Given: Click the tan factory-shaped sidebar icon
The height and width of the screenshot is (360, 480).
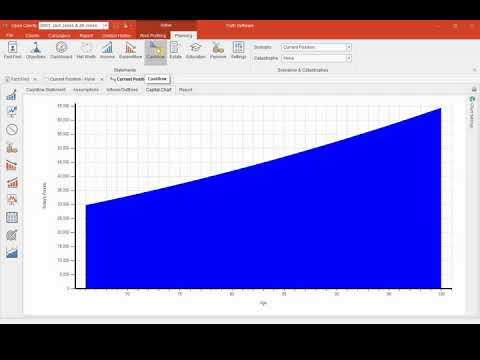Looking at the screenshot, I should click(x=12, y=148).
